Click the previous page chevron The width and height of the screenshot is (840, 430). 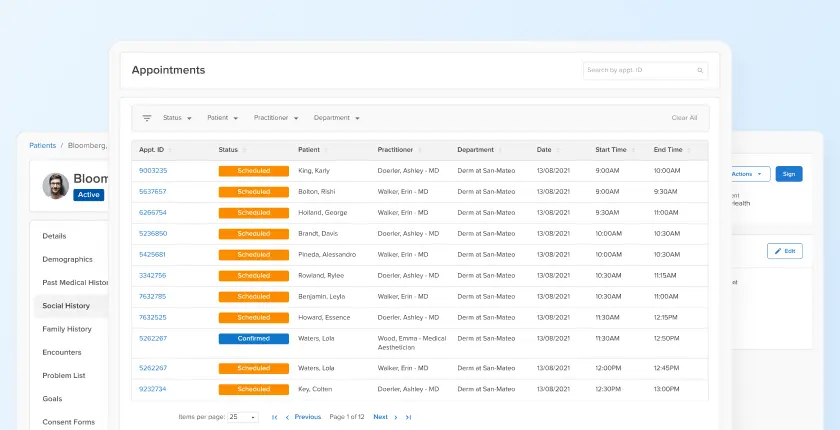click(287, 417)
